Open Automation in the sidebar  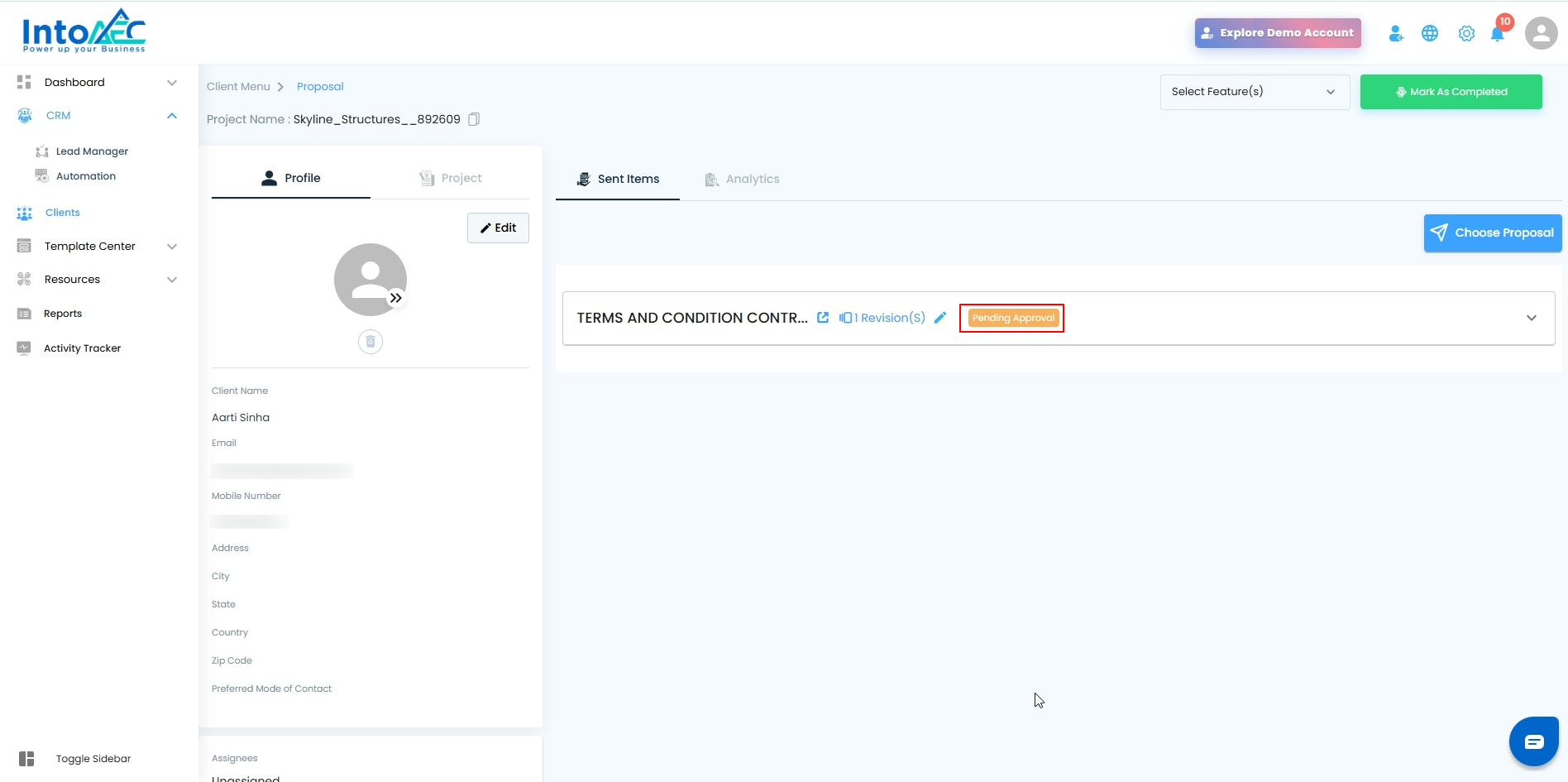pyautogui.click(x=86, y=176)
